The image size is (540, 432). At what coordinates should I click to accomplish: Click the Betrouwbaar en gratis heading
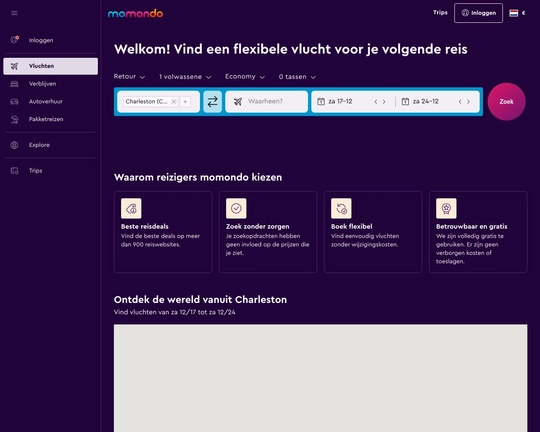pyautogui.click(x=471, y=226)
